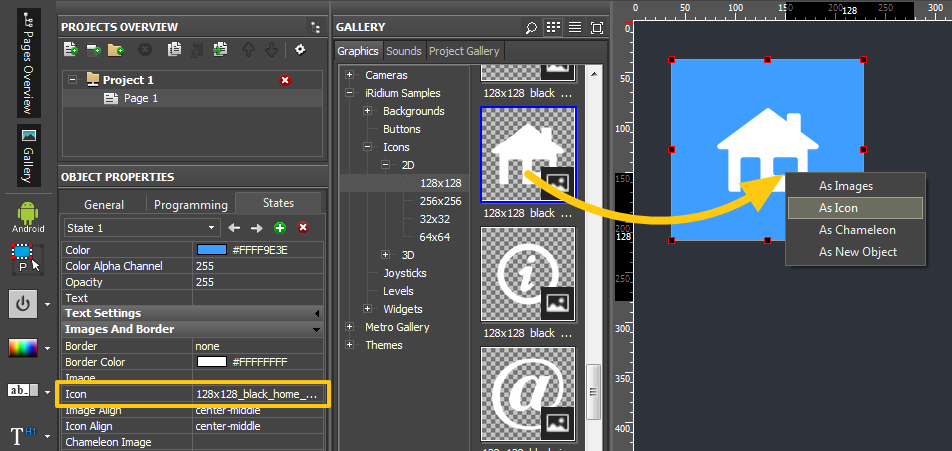
Task: Move item down in Projects Overview
Action: coord(271,49)
